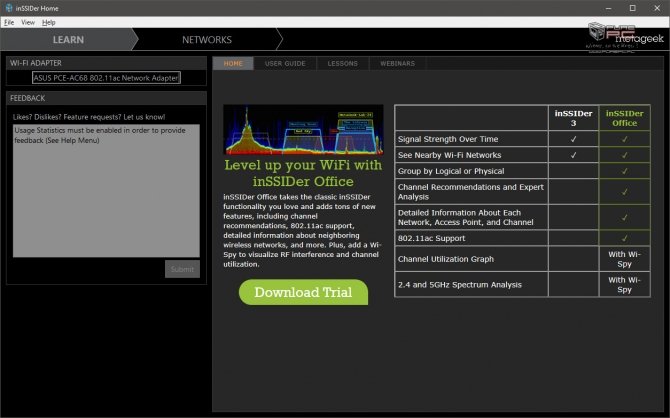Open the Wi-Fi adapter dropdown
The image size is (670, 418).
tap(106, 78)
